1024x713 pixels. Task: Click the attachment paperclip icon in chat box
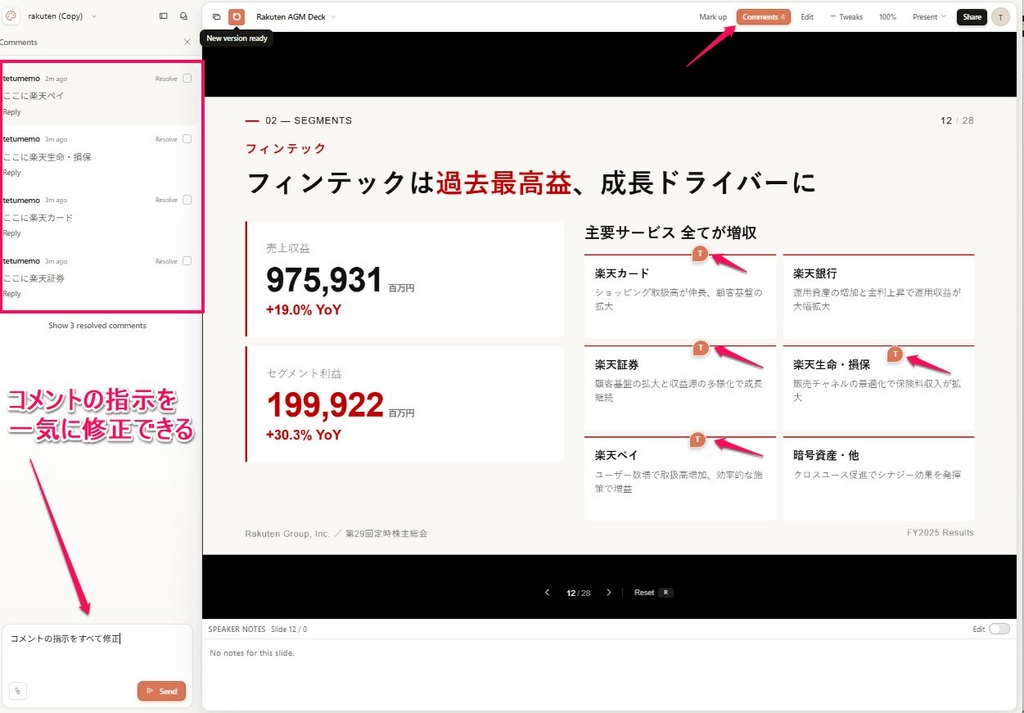[x=18, y=691]
